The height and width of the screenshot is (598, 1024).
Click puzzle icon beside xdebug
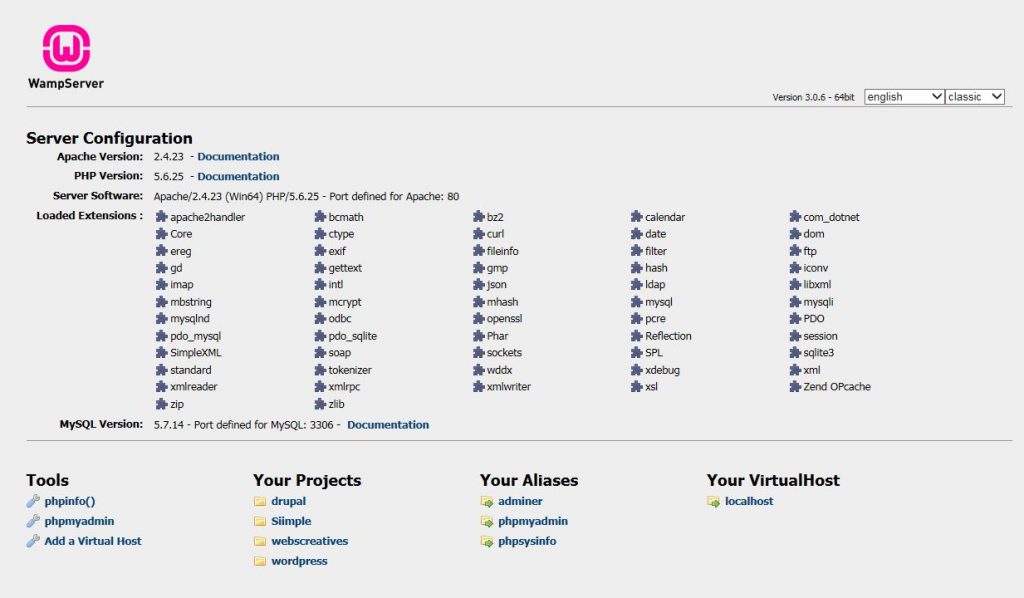[637, 370]
